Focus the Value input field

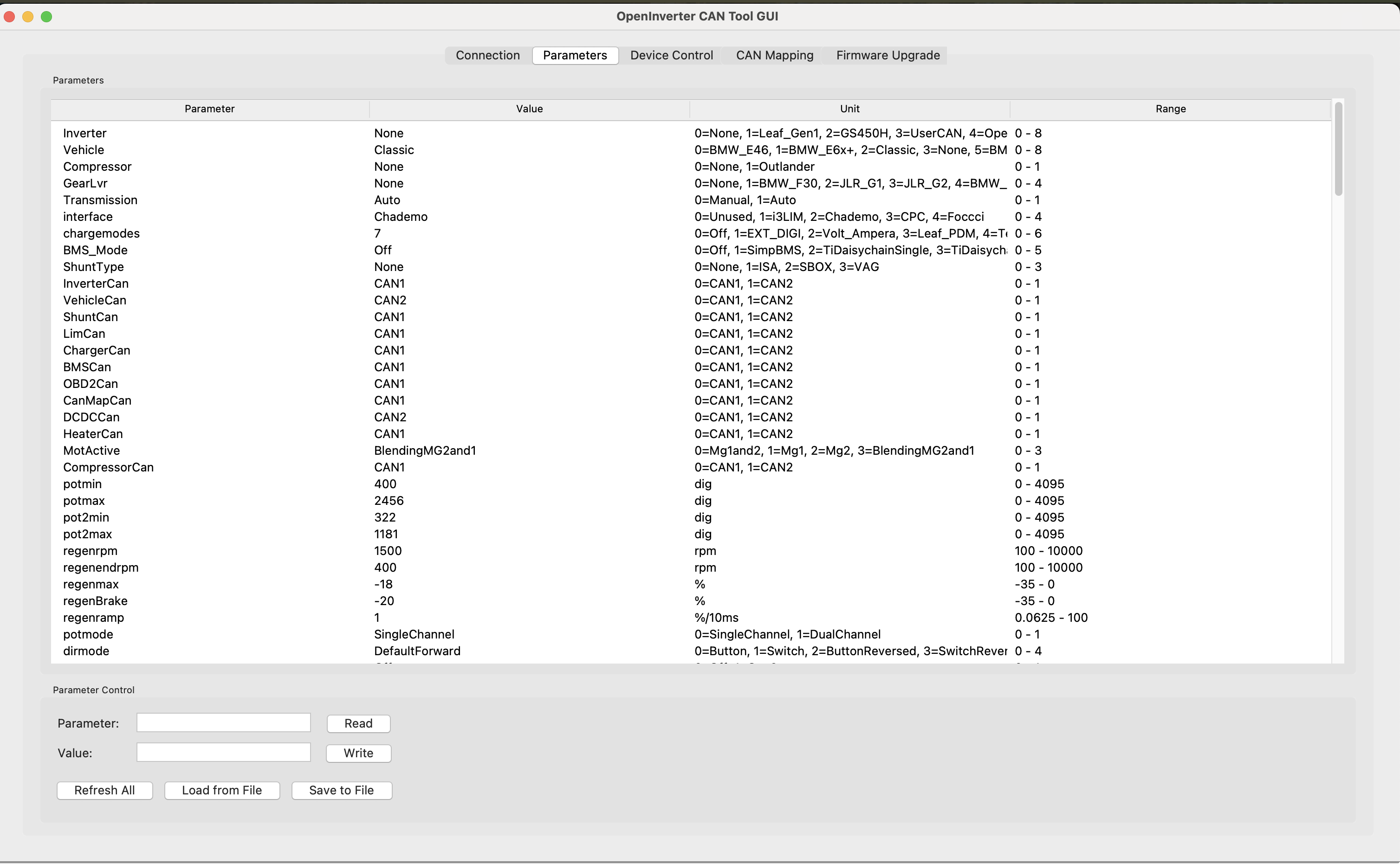[224, 753]
